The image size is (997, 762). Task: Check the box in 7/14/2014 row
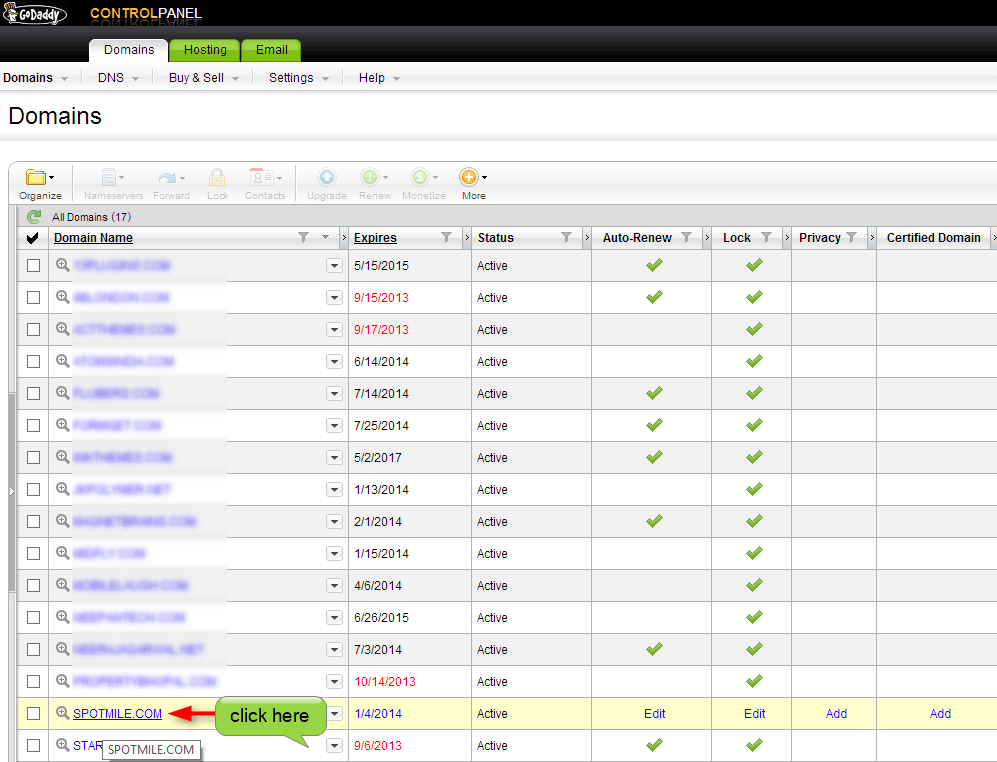[x=34, y=394]
